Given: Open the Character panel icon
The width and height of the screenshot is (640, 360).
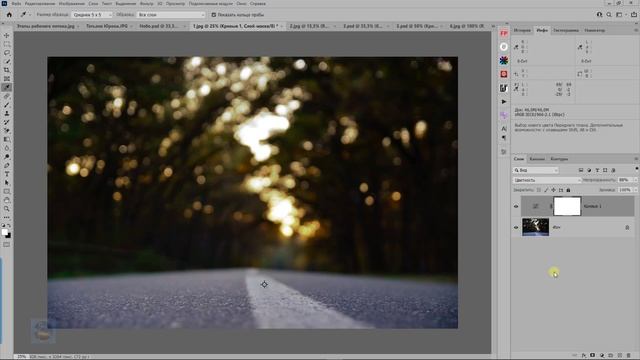Looking at the screenshot, I should [504, 129].
